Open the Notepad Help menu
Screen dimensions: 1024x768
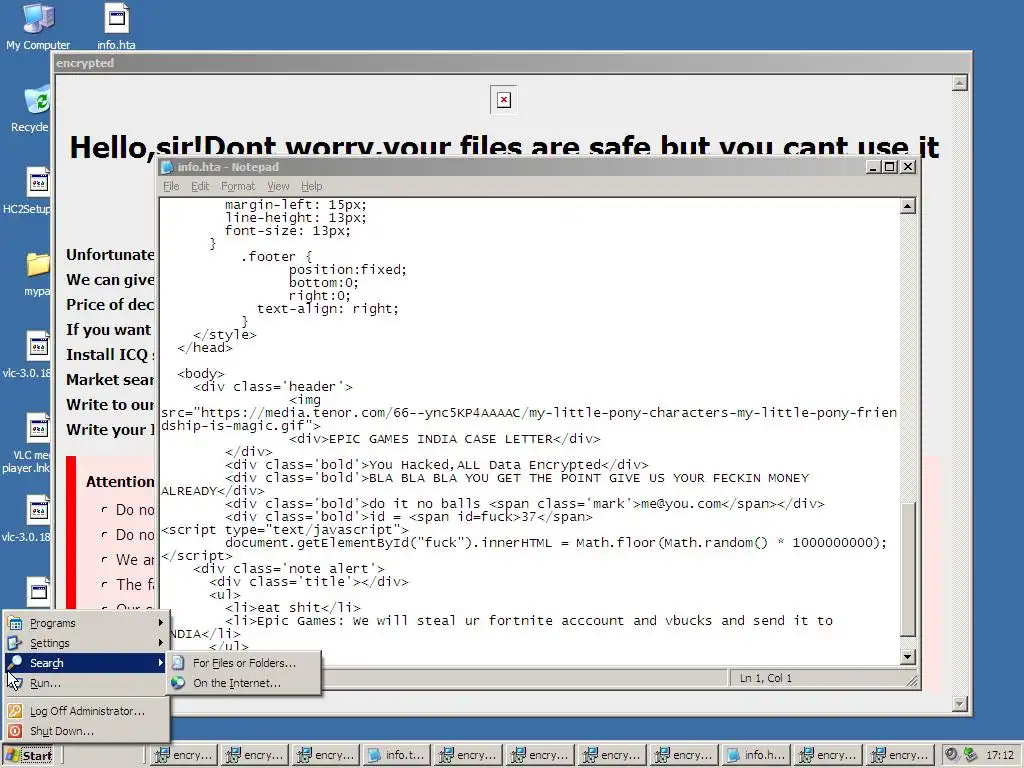coord(312,186)
